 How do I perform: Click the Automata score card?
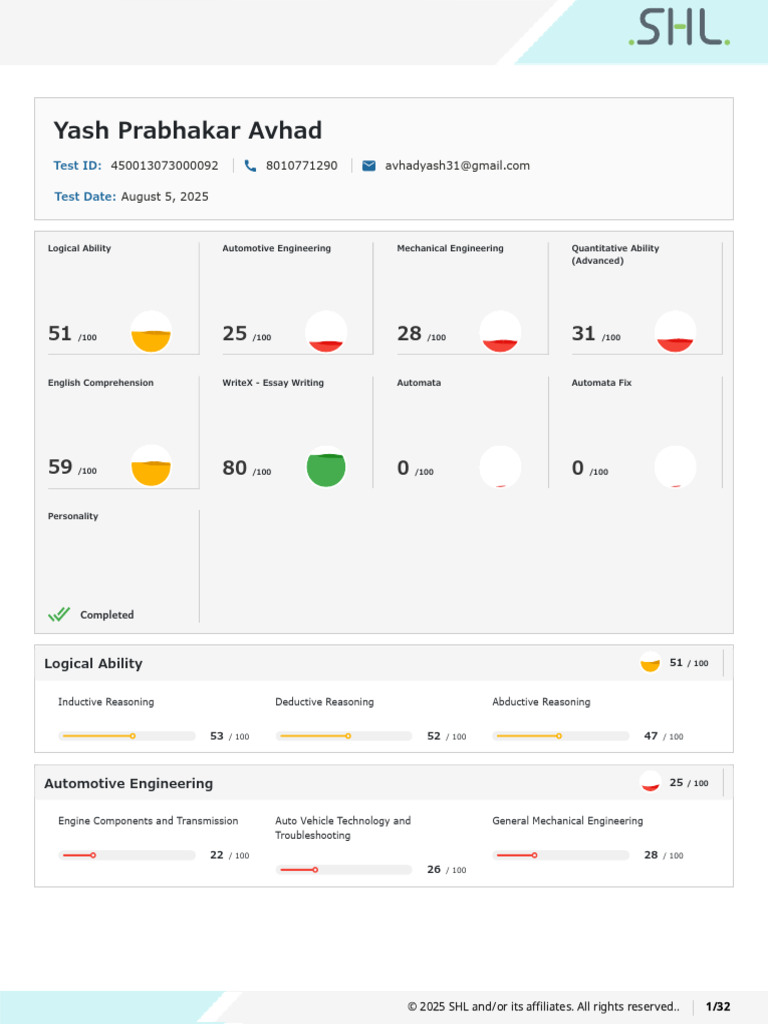(460, 432)
